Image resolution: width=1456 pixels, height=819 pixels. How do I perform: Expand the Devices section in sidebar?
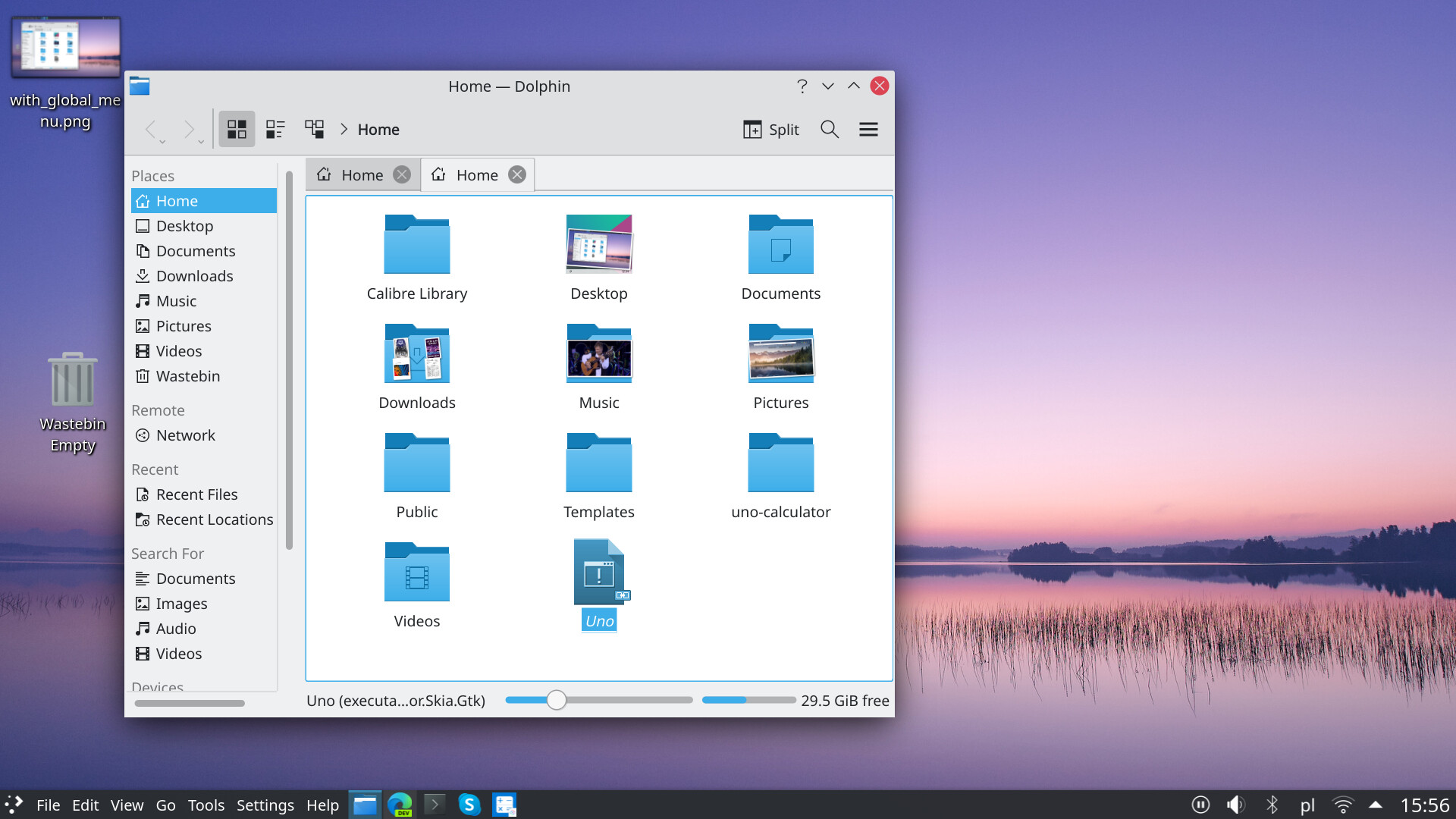[x=157, y=687]
